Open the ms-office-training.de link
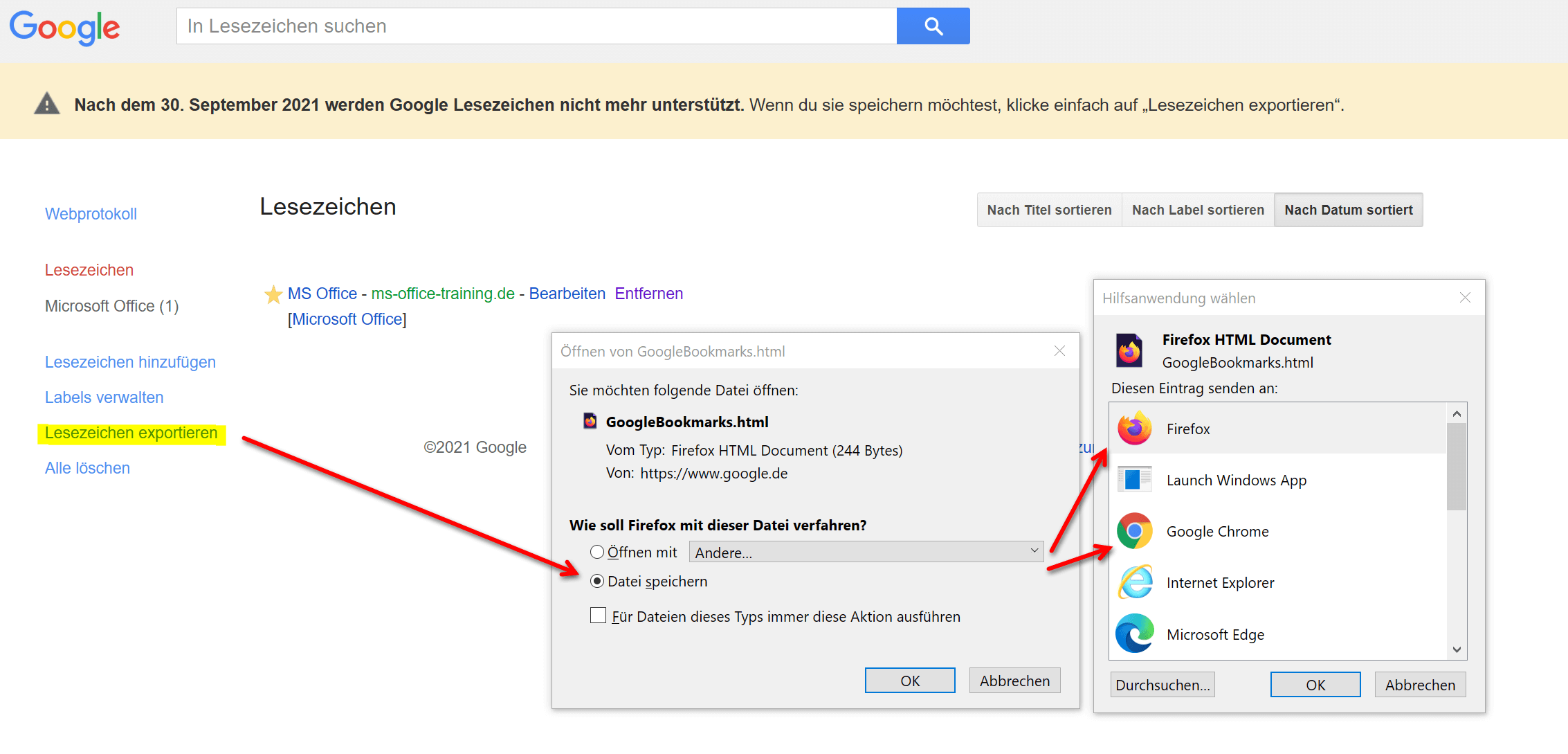 [443, 294]
